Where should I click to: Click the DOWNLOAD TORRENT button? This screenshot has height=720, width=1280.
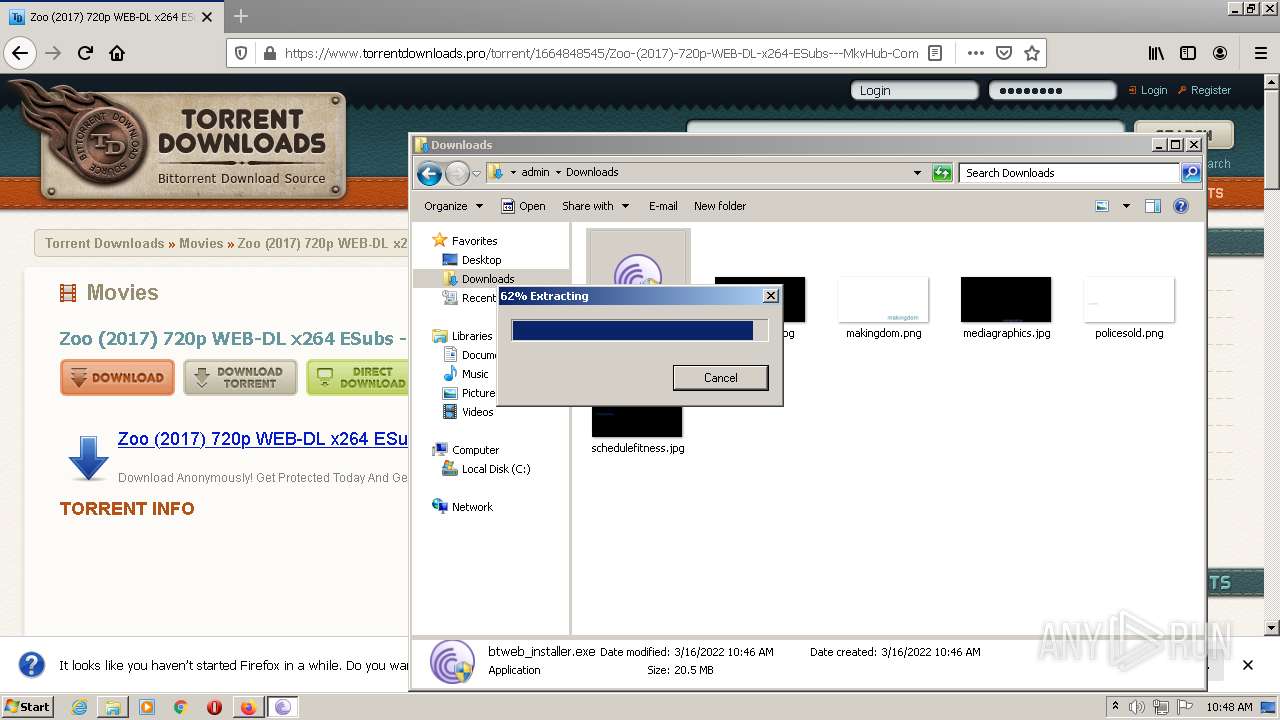tap(240, 377)
